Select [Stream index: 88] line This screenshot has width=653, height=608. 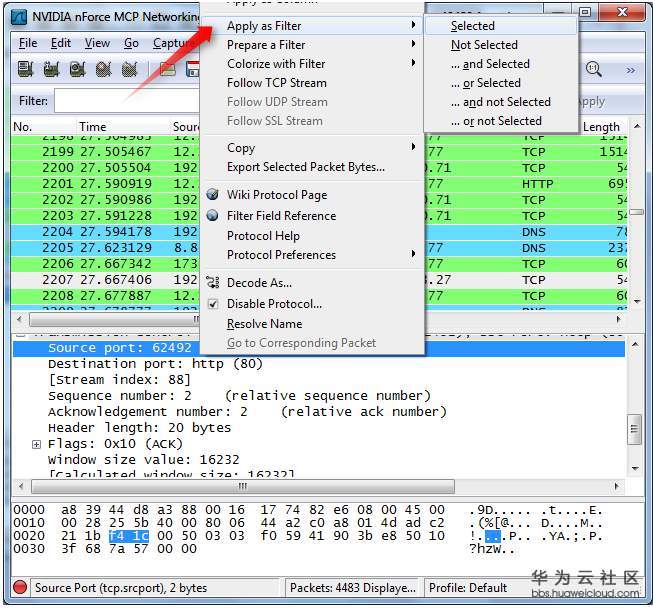tap(120, 380)
